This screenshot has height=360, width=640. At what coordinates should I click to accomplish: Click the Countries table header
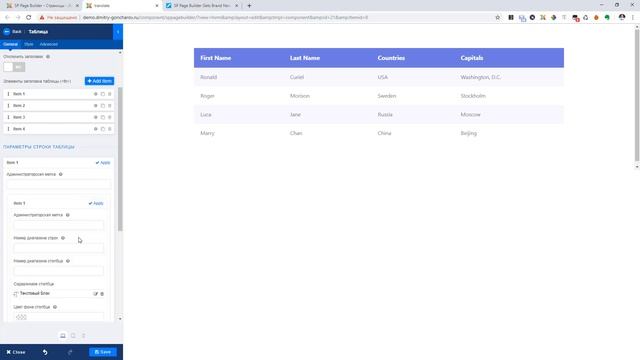(x=391, y=58)
